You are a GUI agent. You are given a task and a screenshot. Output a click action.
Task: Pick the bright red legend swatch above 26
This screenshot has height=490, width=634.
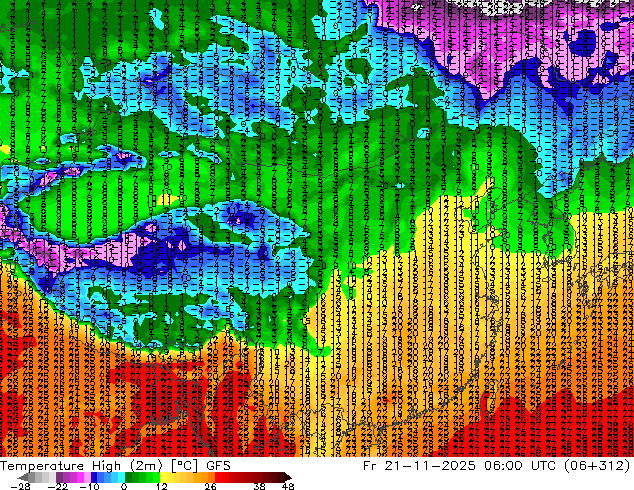(218, 477)
